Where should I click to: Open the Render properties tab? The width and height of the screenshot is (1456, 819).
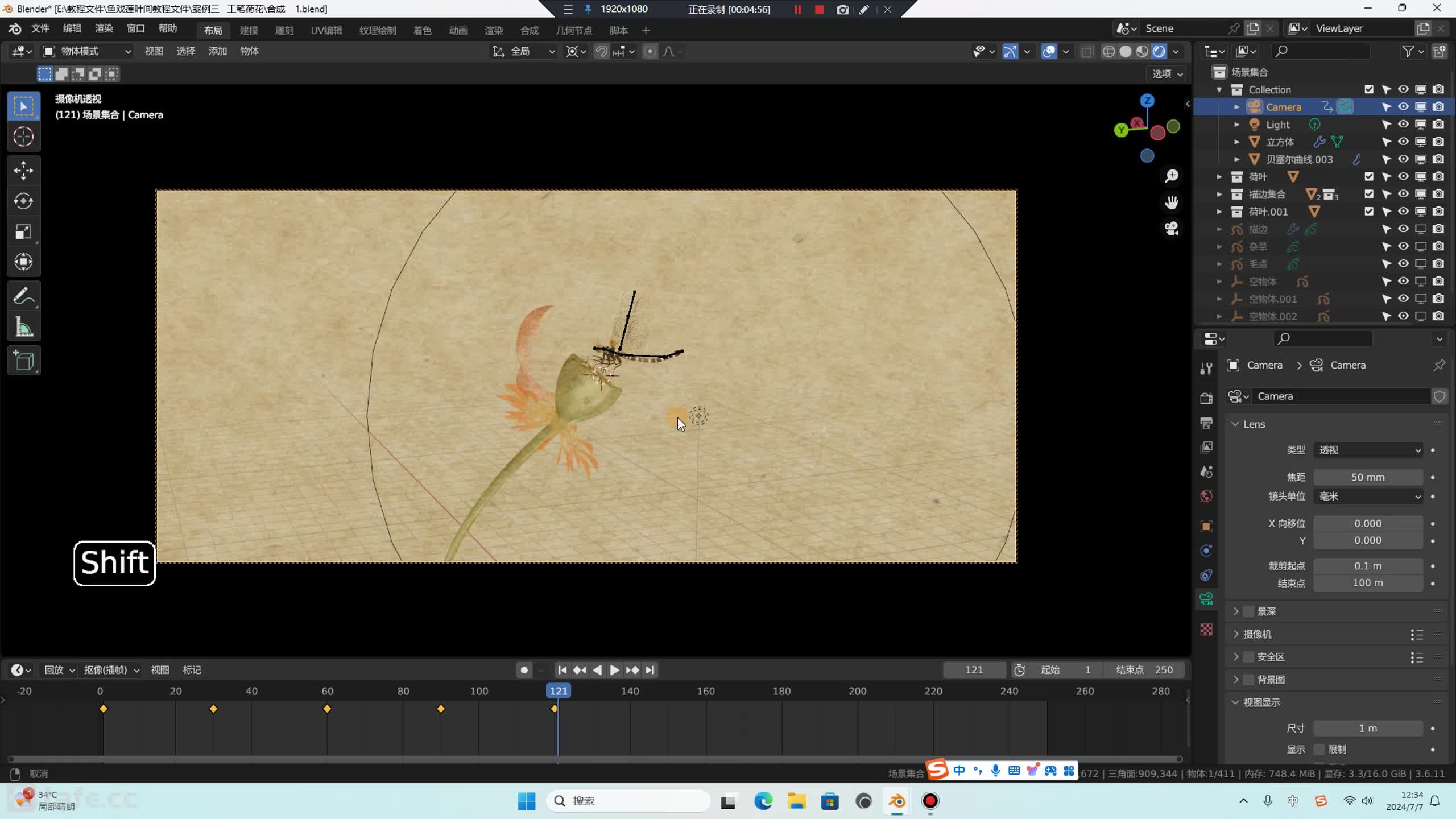click(1206, 398)
